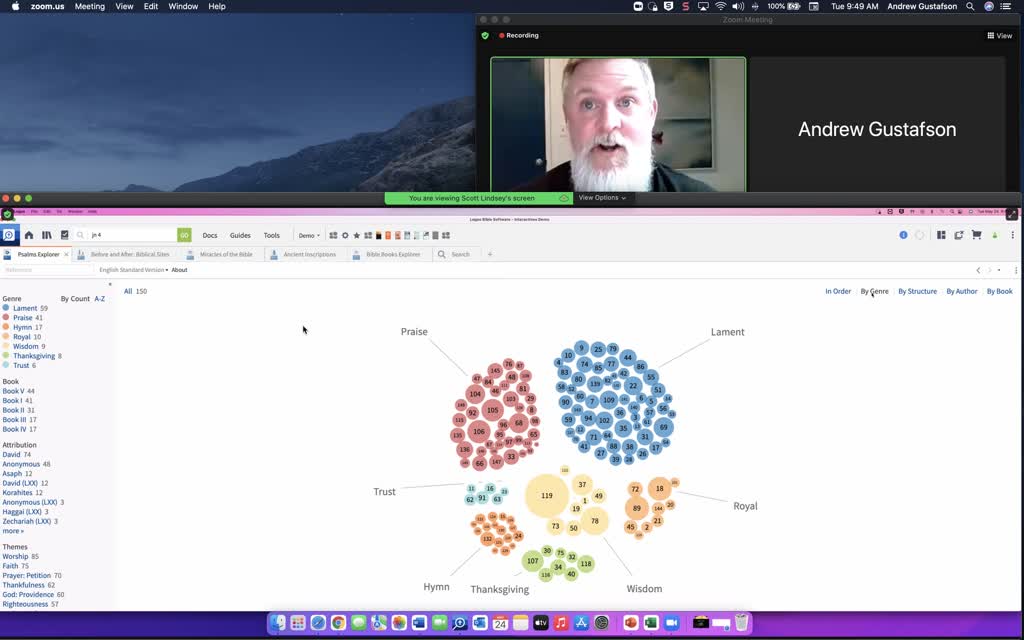Viewport: 1024px width, 640px height.
Task: Click the blue Lament color swatch
Action: point(7,308)
